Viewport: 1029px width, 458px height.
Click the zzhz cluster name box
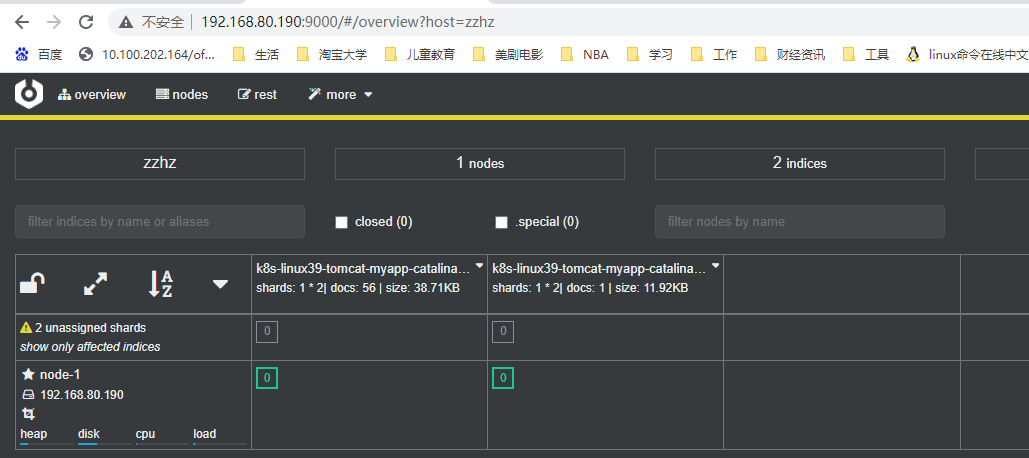160,163
